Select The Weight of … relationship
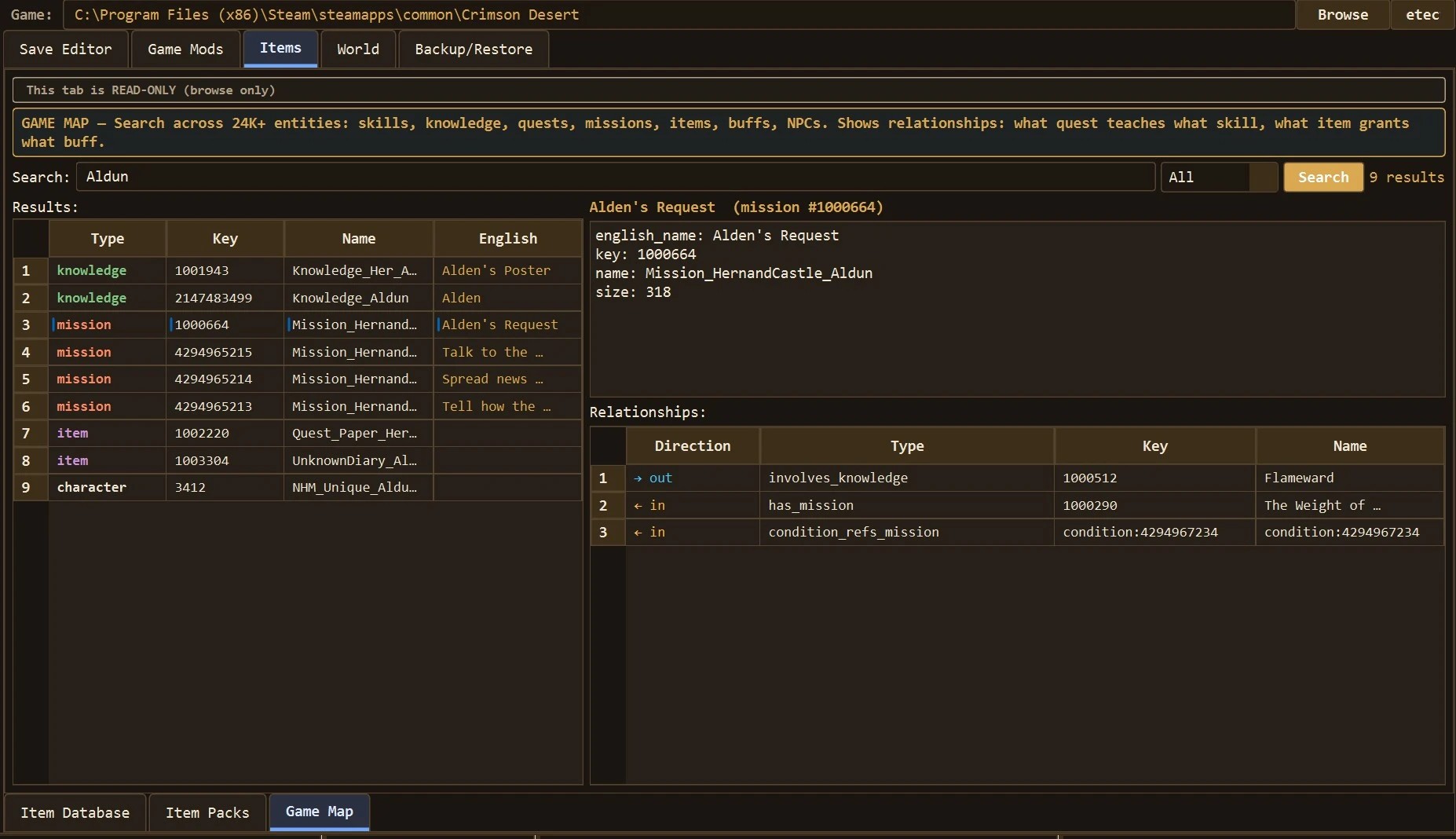Screen dimensions: 1456x839 [x=1018, y=506]
